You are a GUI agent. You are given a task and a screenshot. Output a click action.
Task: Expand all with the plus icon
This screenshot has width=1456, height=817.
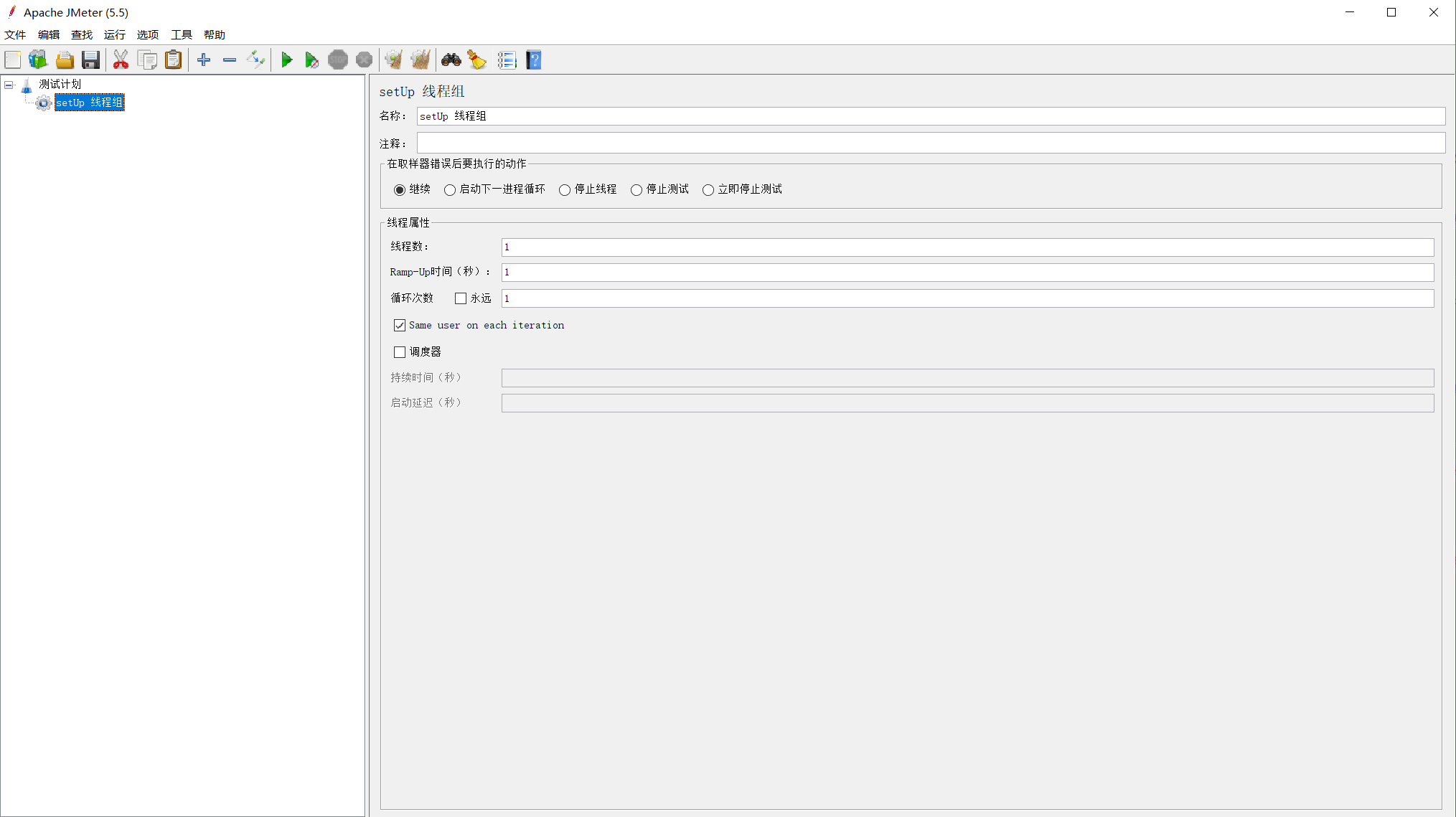click(x=204, y=60)
